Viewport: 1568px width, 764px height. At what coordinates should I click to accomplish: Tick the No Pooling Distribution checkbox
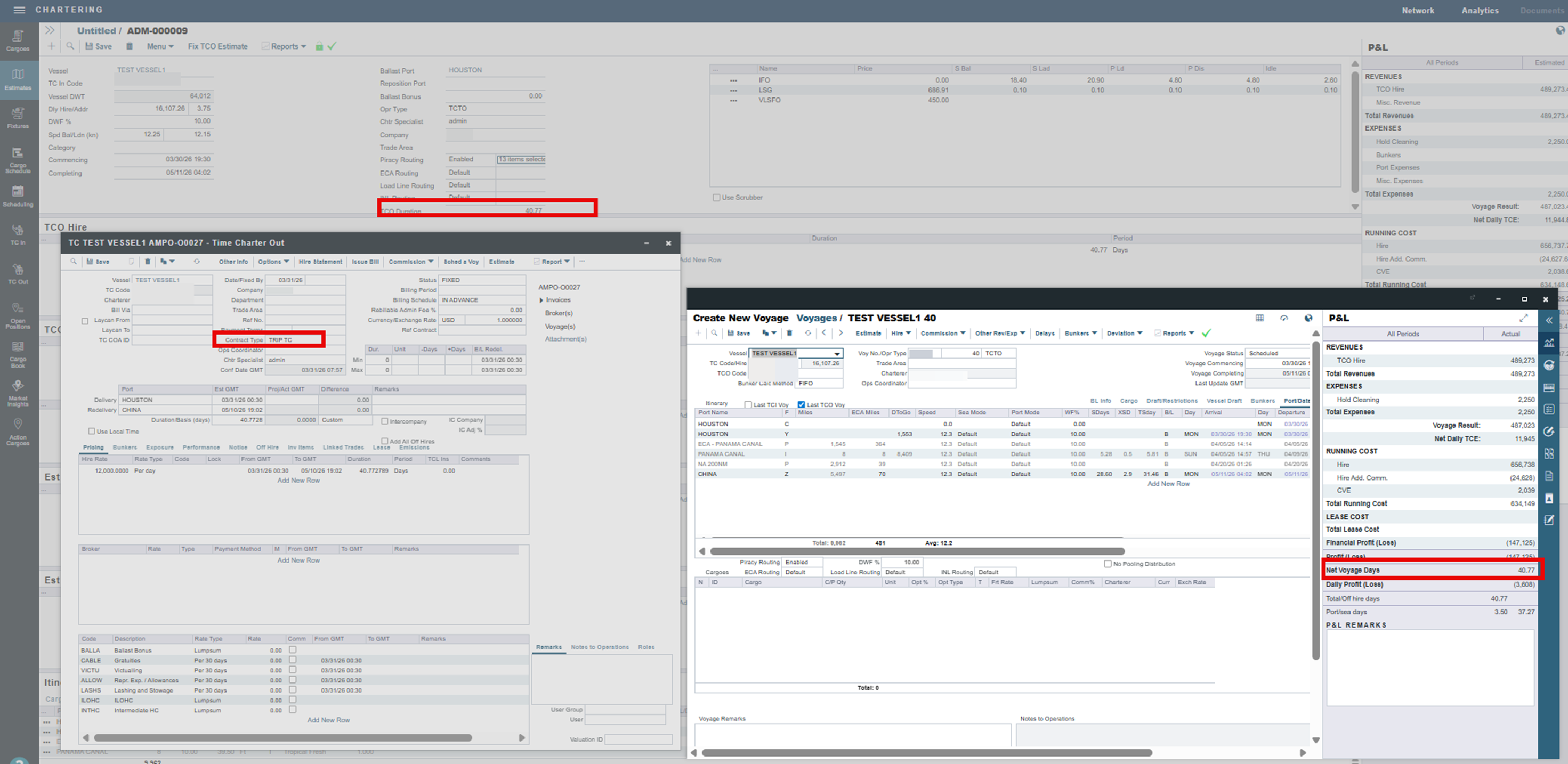click(1108, 564)
